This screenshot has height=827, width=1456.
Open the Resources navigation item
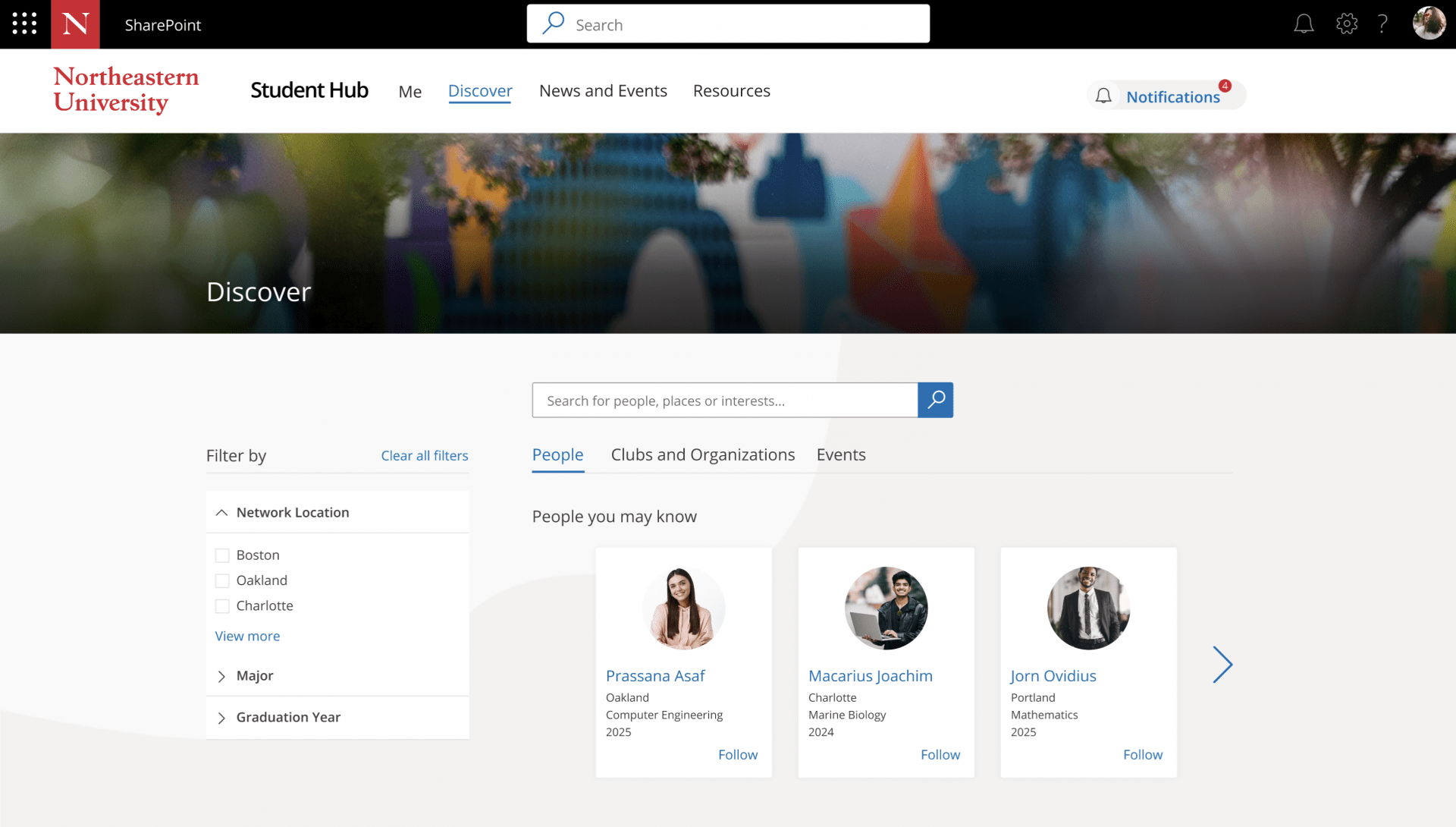[x=731, y=91]
